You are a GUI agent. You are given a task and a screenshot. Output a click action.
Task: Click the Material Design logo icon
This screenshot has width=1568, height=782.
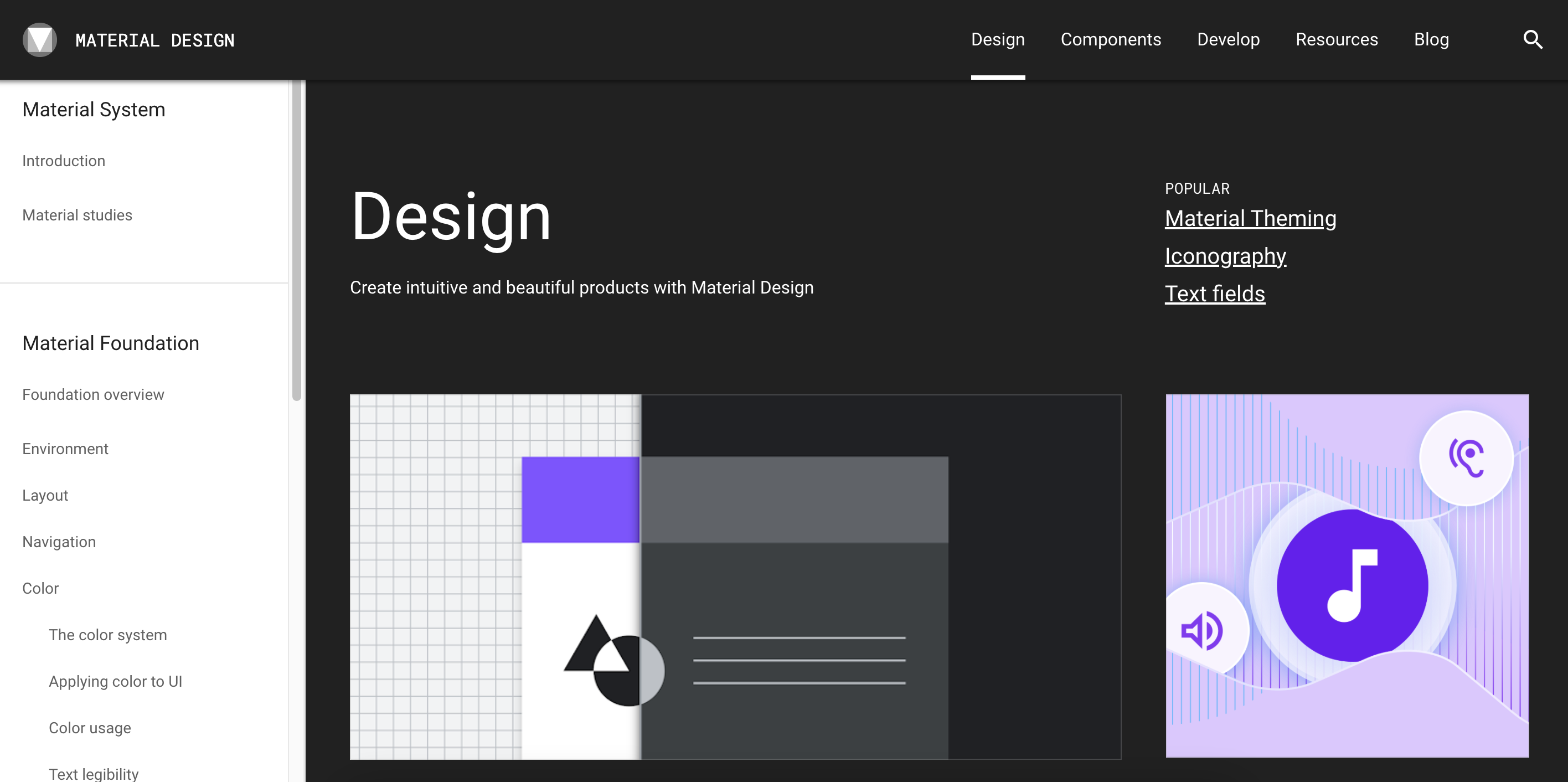click(x=39, y=40)
